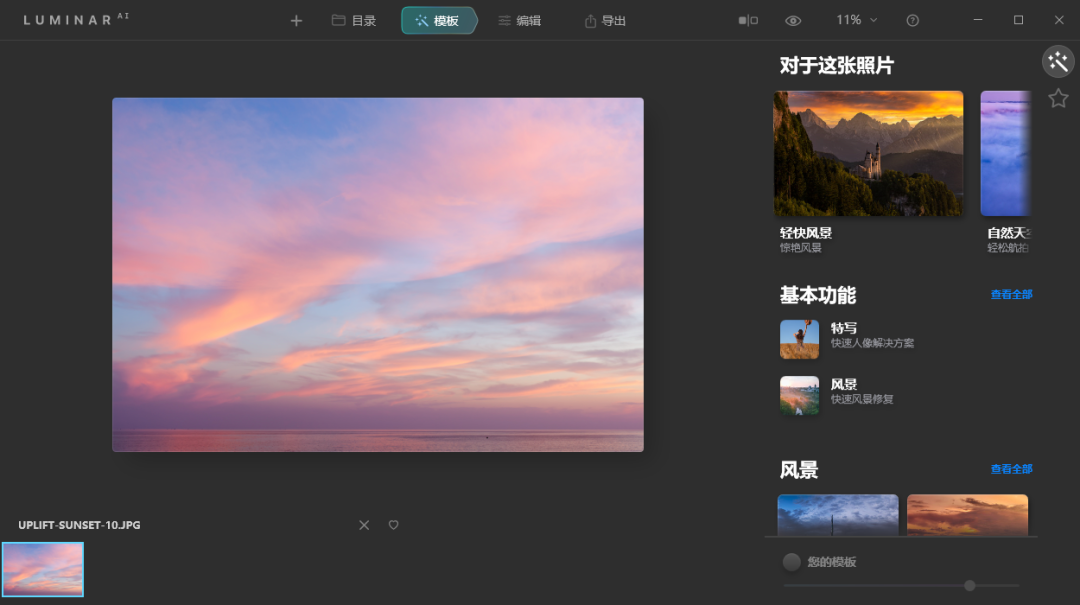Adjust the template strength slider
The image size is (1080, 605).
click(968, 586)
